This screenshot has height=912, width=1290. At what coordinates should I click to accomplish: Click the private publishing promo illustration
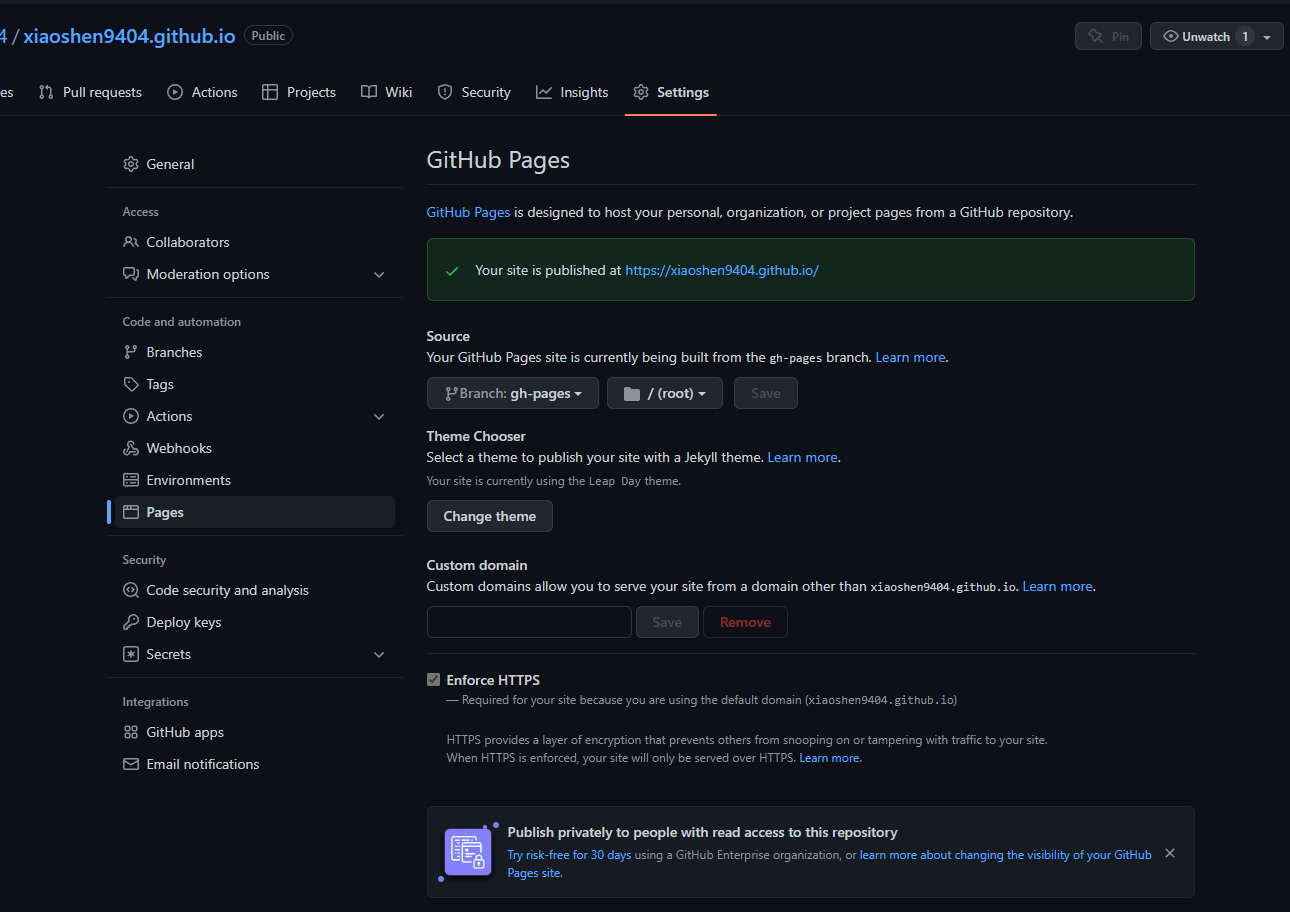point(468,852)
